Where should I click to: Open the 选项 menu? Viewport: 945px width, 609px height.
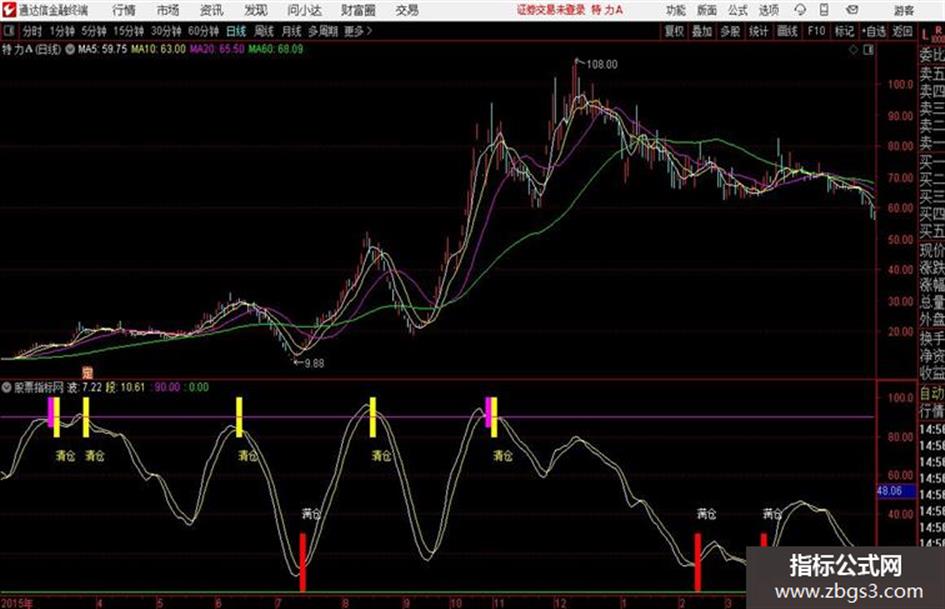(x=769, y=10)
